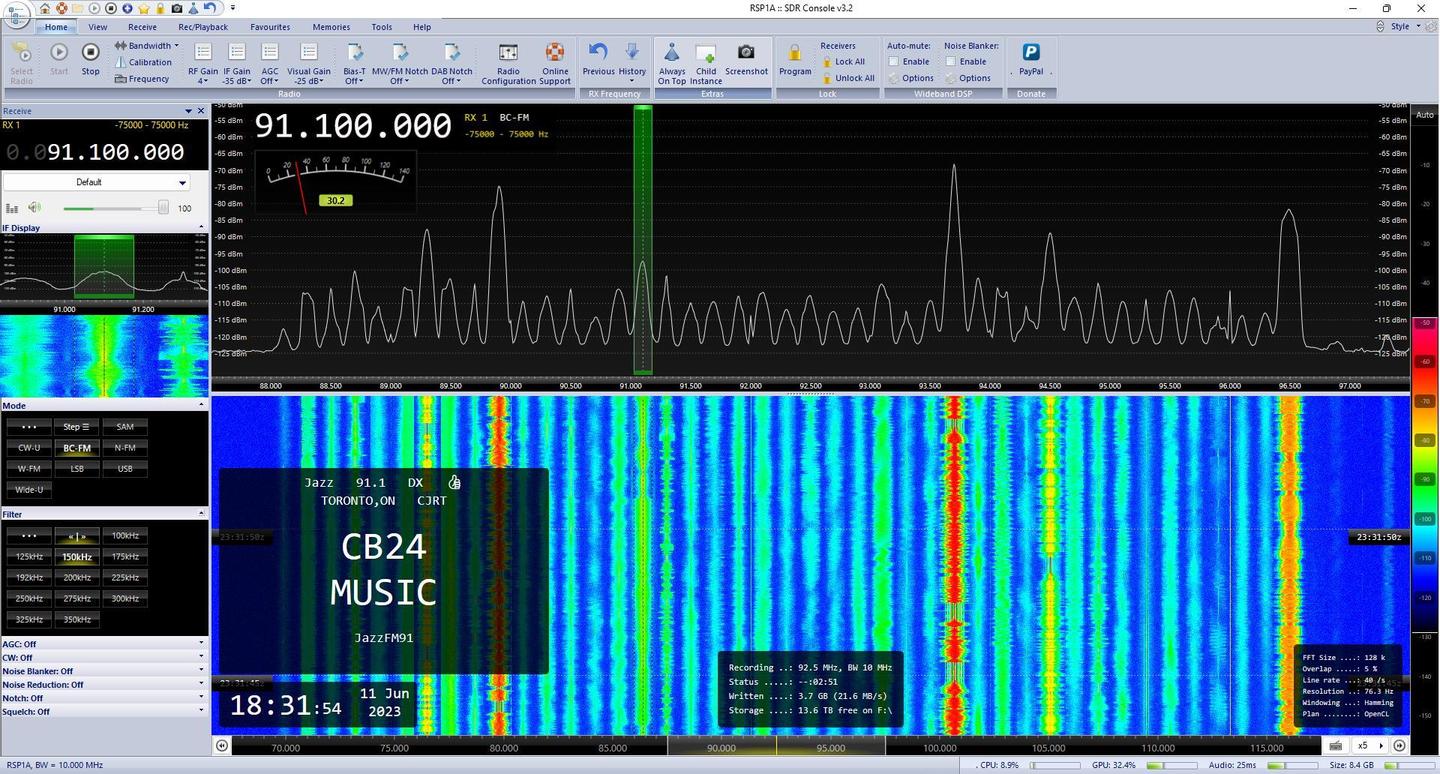Viewport: 1440px width, 774px height.
Task: Click Lock All receivers
Action: point(844,62)
